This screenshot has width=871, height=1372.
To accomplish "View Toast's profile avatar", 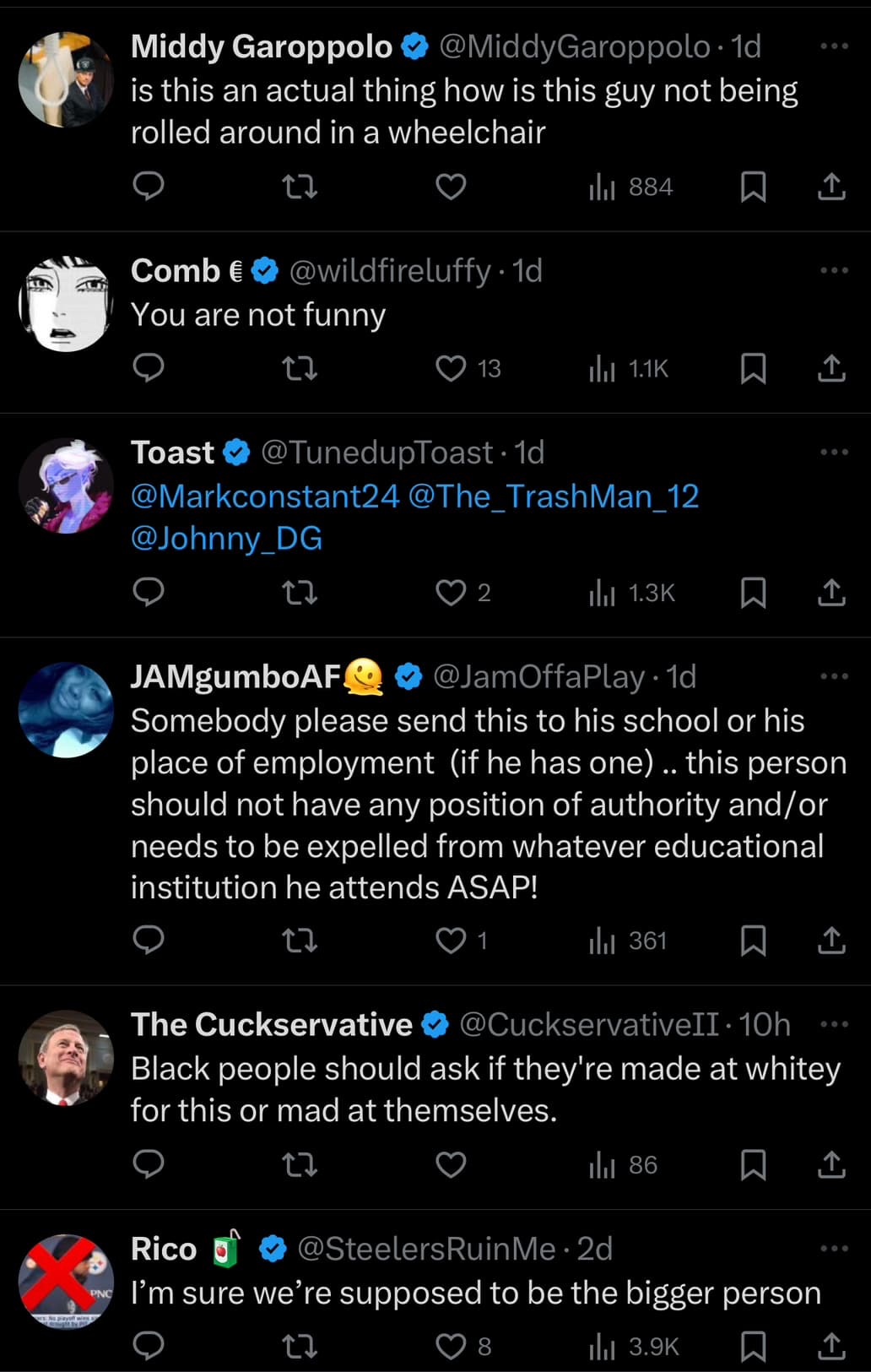I will (x=66, y=485).
